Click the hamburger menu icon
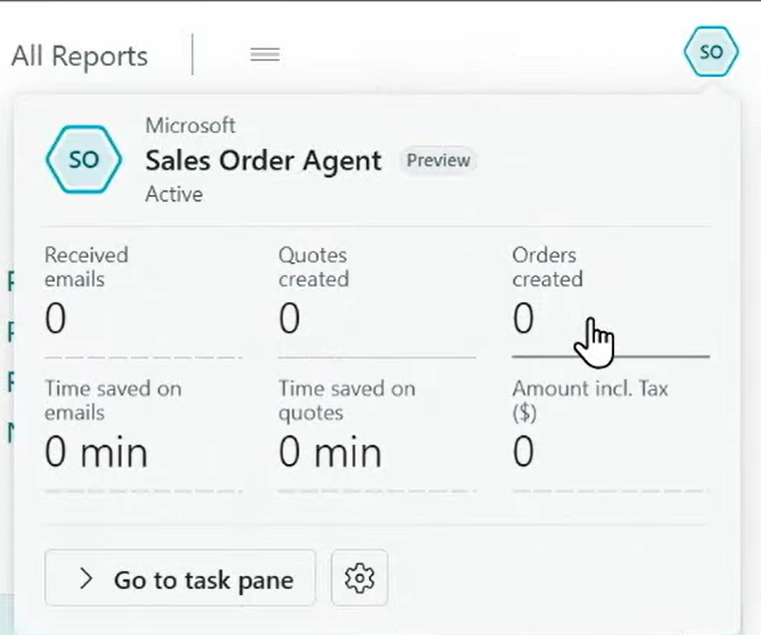This screenshot has width=761, height=635. point(265,54)
